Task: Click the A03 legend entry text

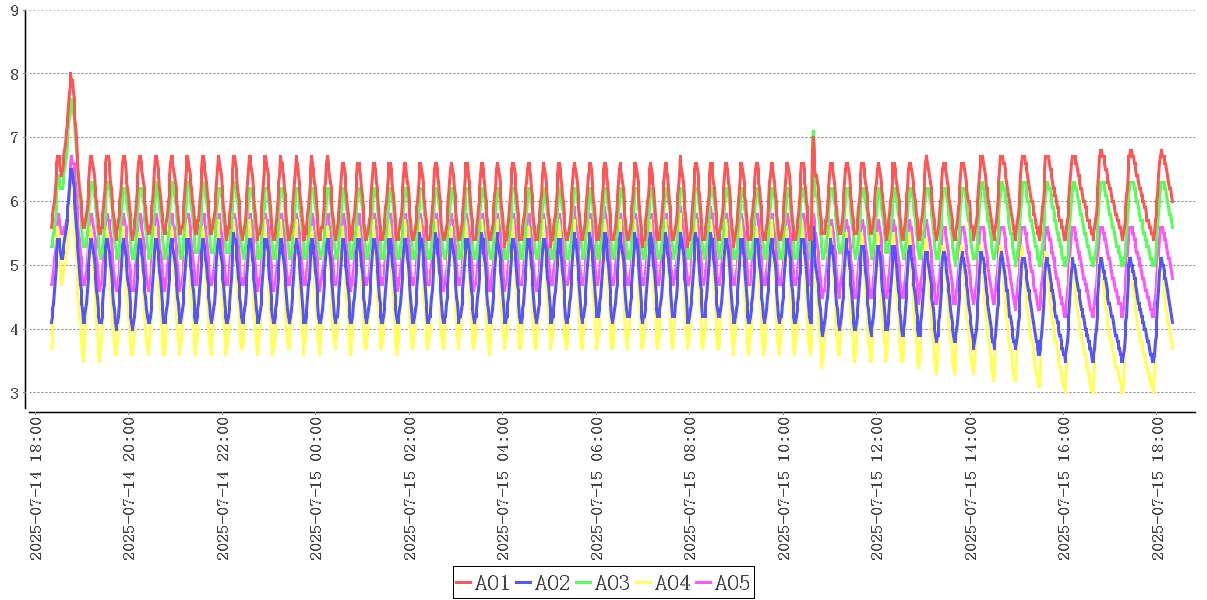Action: 612,583
